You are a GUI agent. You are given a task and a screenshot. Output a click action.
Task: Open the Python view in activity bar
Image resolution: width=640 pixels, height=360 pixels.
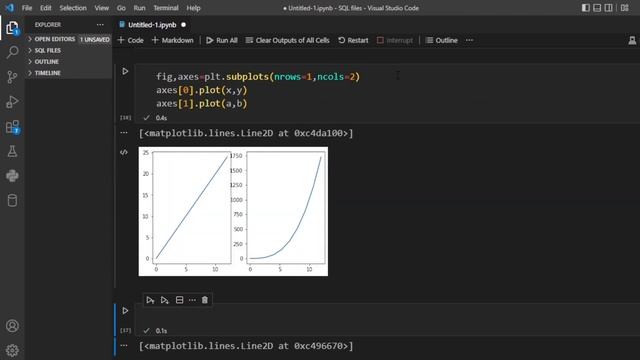click(x=12, y=176)
